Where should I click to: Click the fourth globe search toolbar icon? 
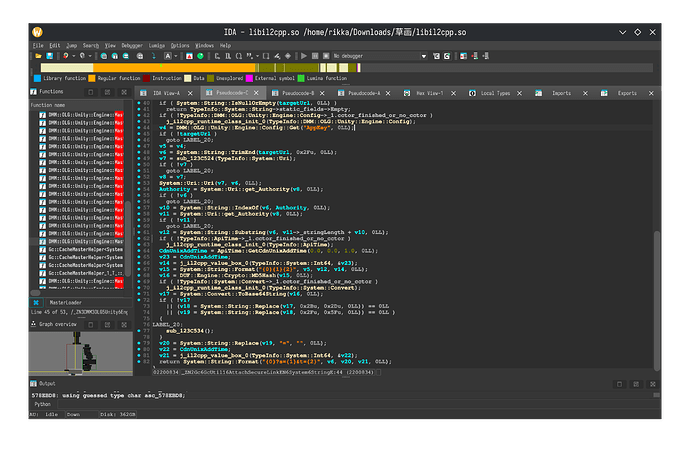[x=140, y=56]
